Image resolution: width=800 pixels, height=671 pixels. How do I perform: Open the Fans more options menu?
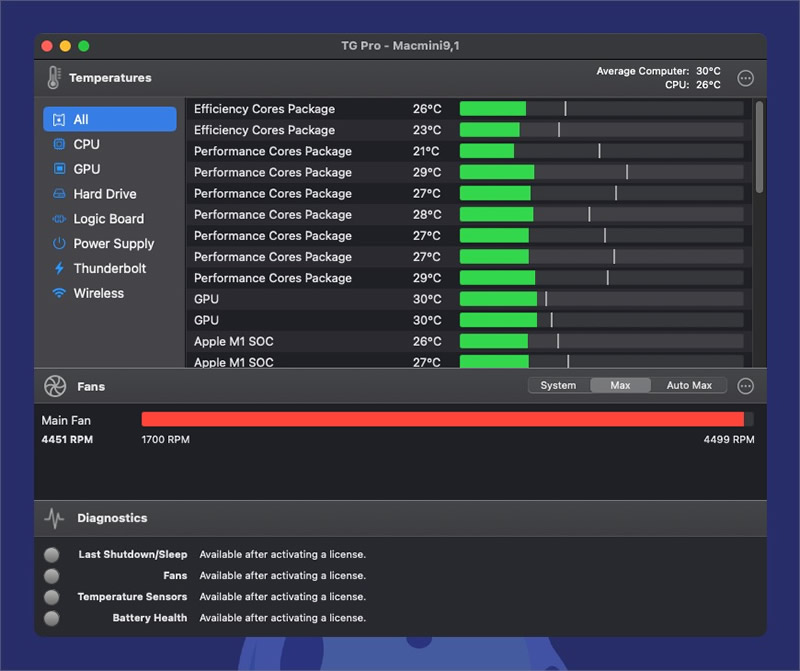point(745,386)
